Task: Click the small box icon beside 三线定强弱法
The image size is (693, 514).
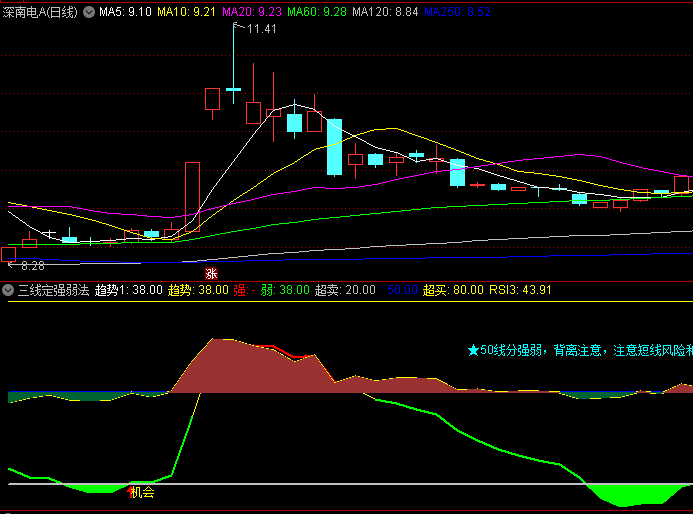Action: coord(9,290)
